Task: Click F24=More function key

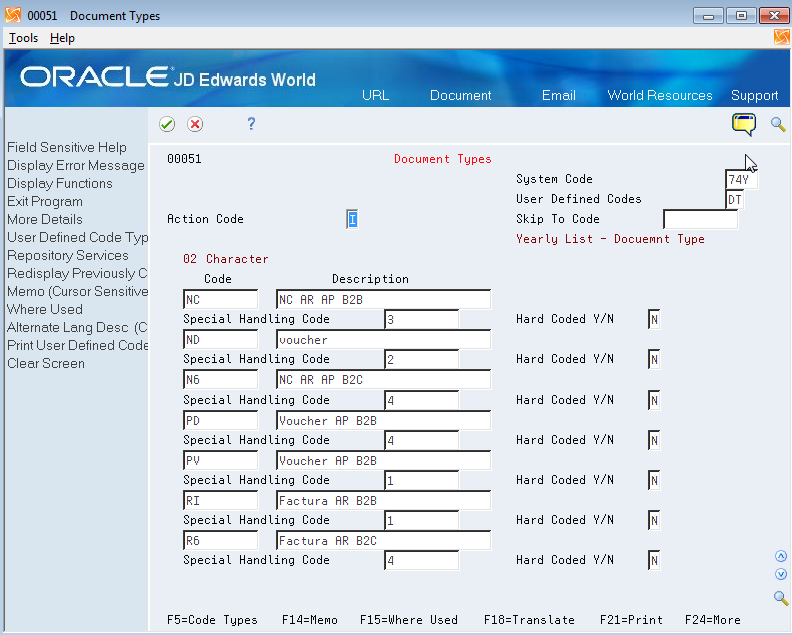Action: pos(713,620)
